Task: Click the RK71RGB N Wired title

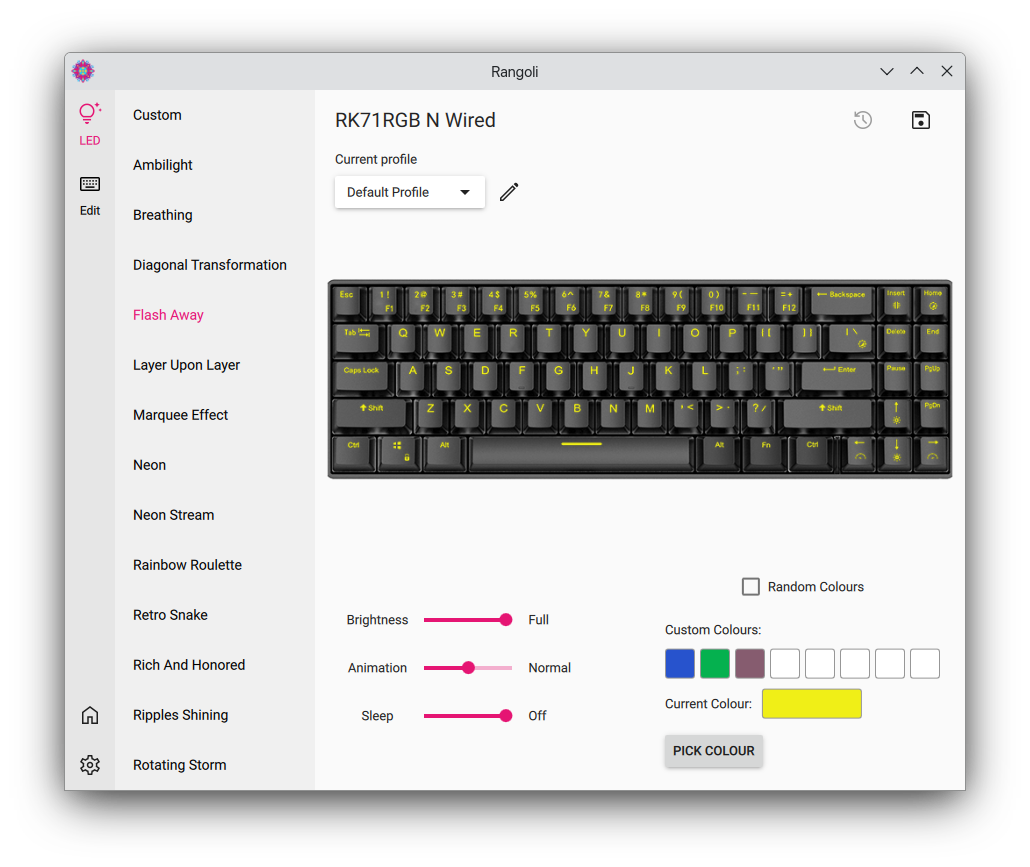Action: (x=415, y=120)
